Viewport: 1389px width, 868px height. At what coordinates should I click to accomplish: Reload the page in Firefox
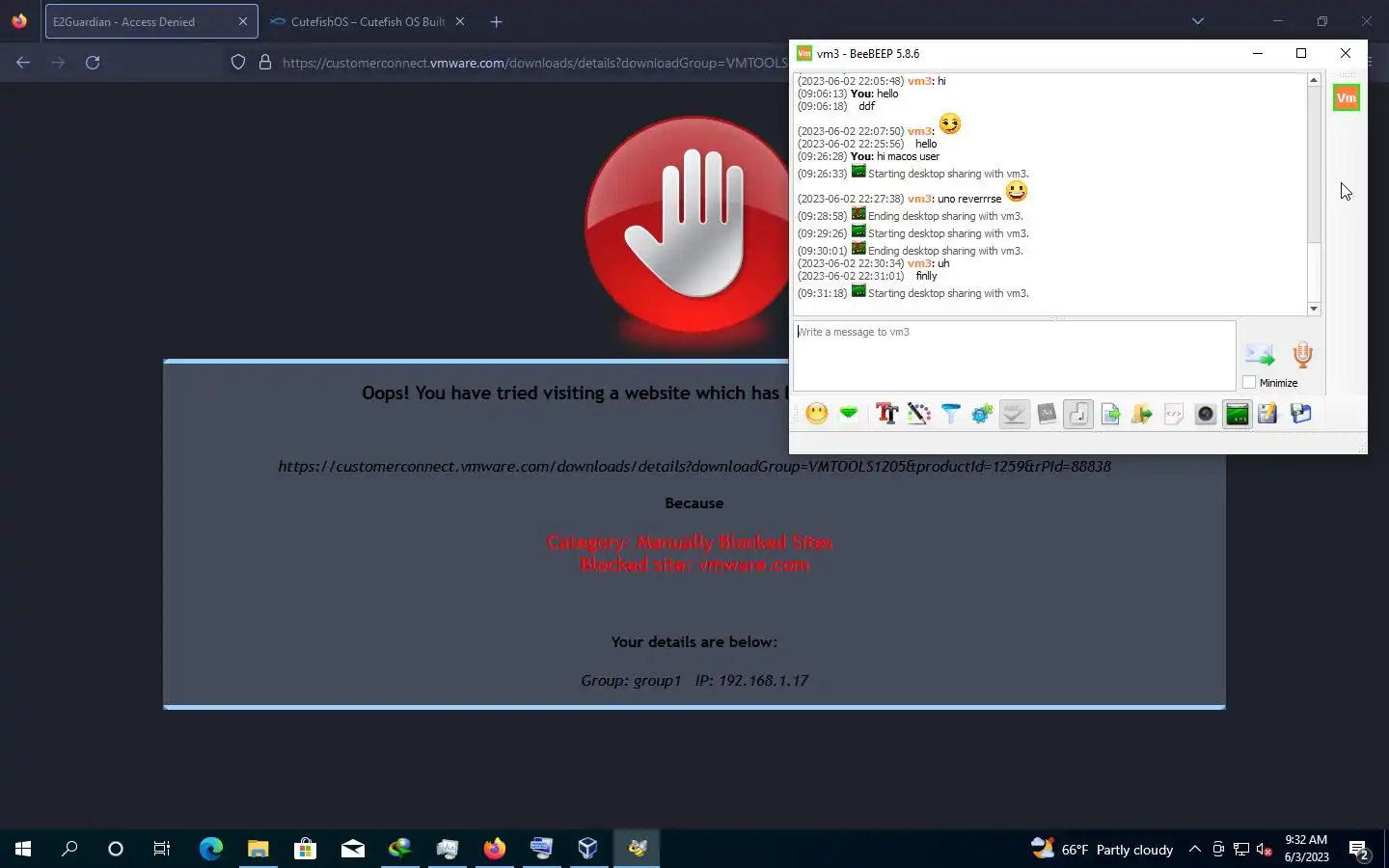point(93,63)
